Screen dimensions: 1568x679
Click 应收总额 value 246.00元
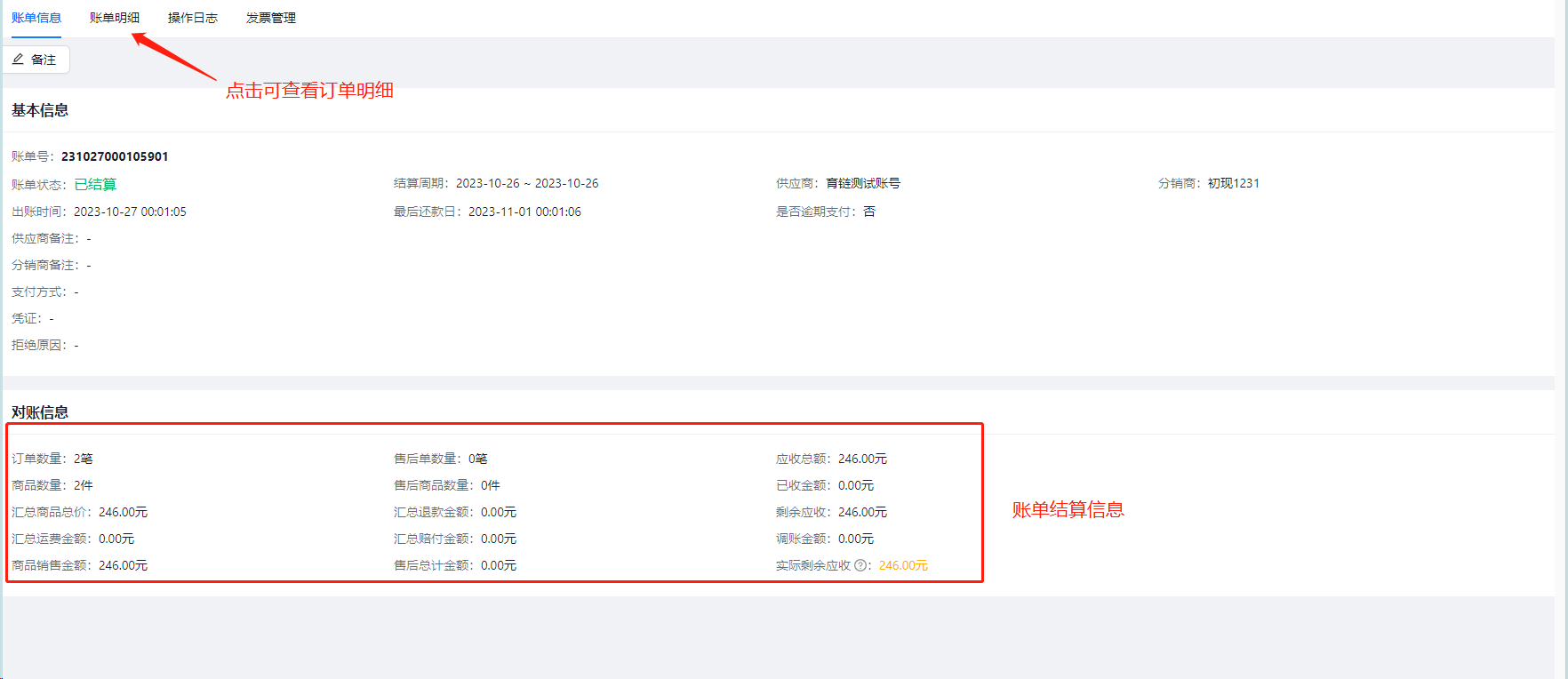863,459
